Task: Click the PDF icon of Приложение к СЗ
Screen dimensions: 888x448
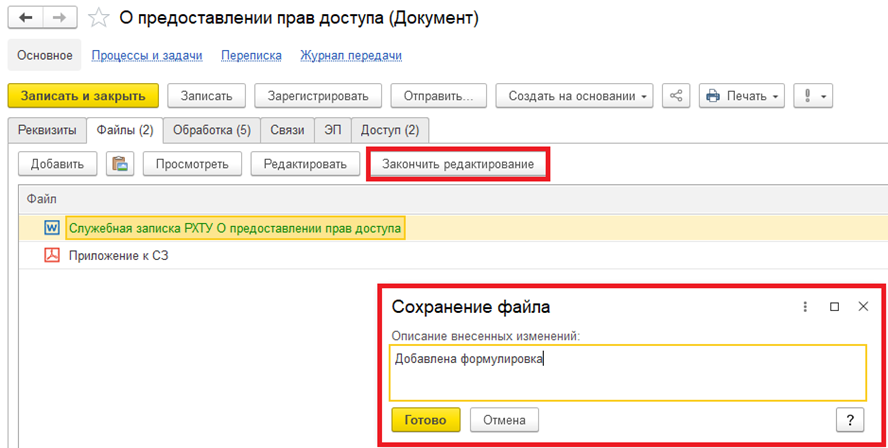Action: (52, 255)
